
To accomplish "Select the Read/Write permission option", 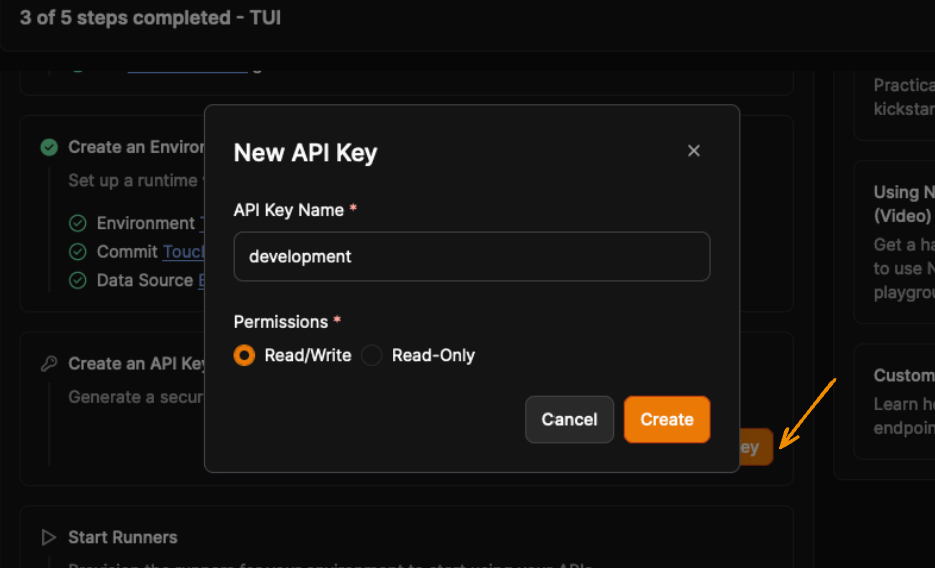I will pos(244,356).
